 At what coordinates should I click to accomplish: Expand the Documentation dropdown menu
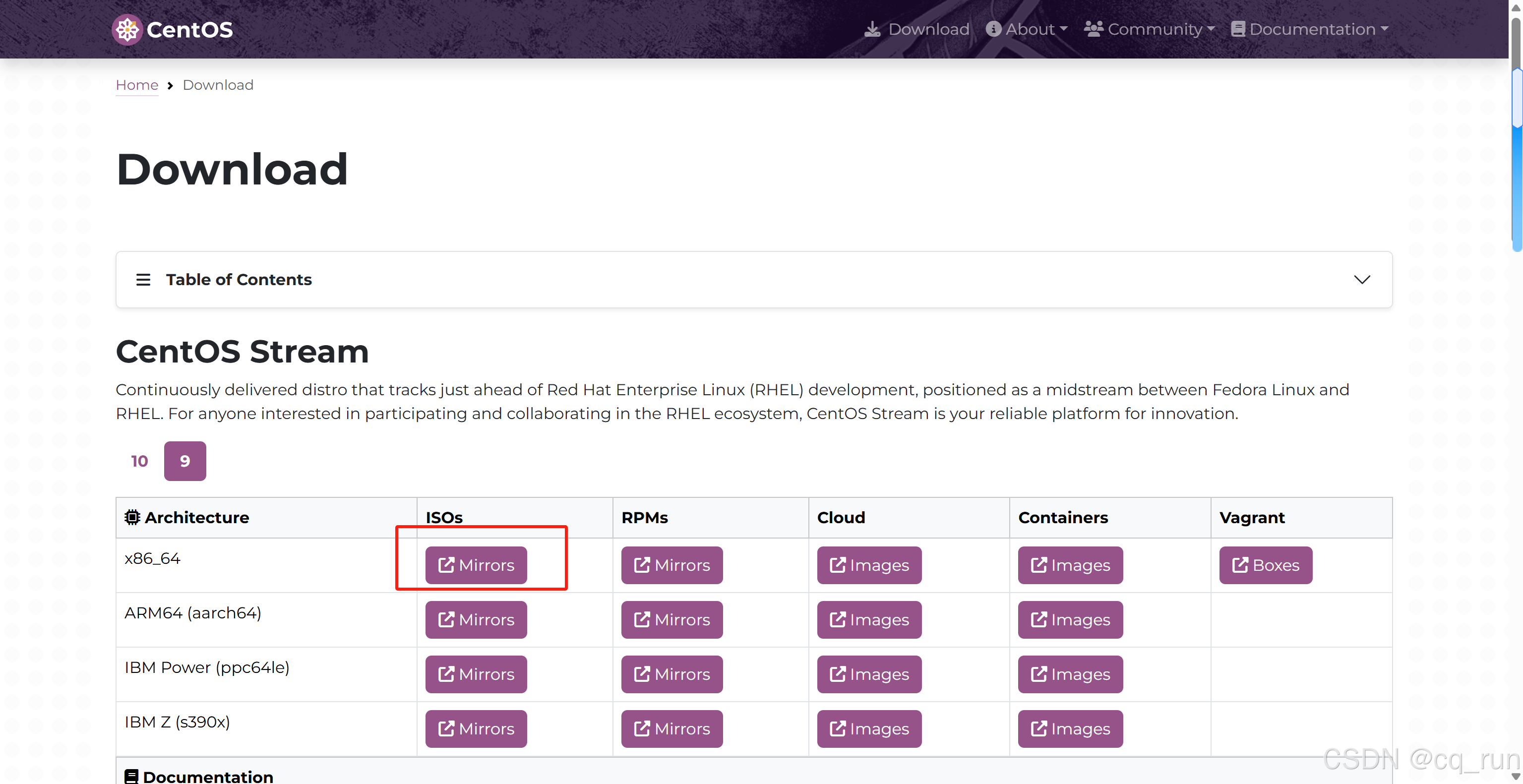coord(1310,29)
